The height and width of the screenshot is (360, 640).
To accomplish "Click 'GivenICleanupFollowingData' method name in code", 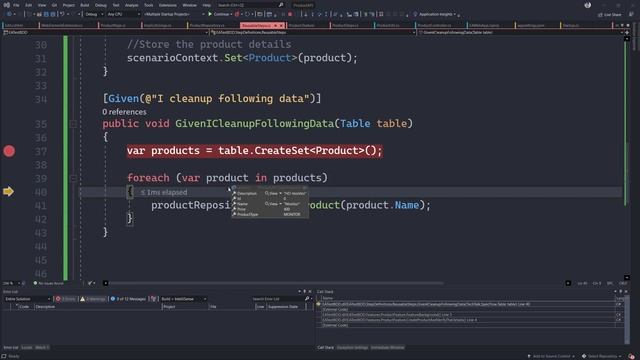I will (254, 124).
